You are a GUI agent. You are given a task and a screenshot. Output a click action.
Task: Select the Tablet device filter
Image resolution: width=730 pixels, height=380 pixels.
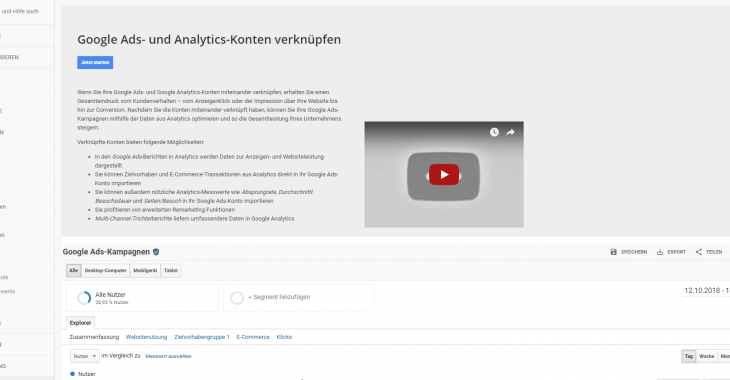tap(171, 271)
